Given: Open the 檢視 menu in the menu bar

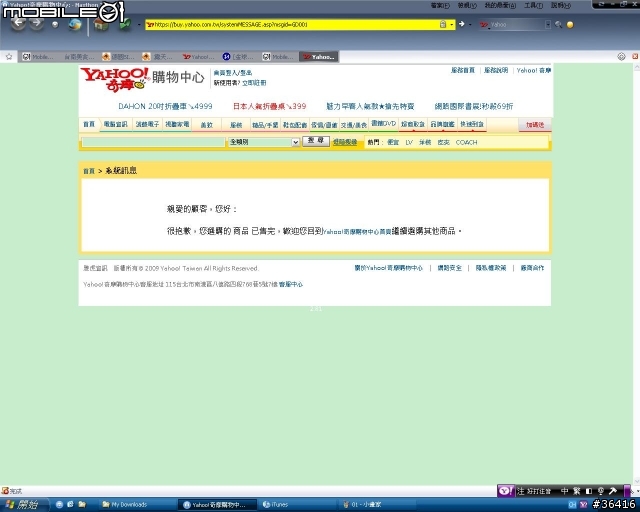Looking at the screenshot, I should tap(467, 5).
